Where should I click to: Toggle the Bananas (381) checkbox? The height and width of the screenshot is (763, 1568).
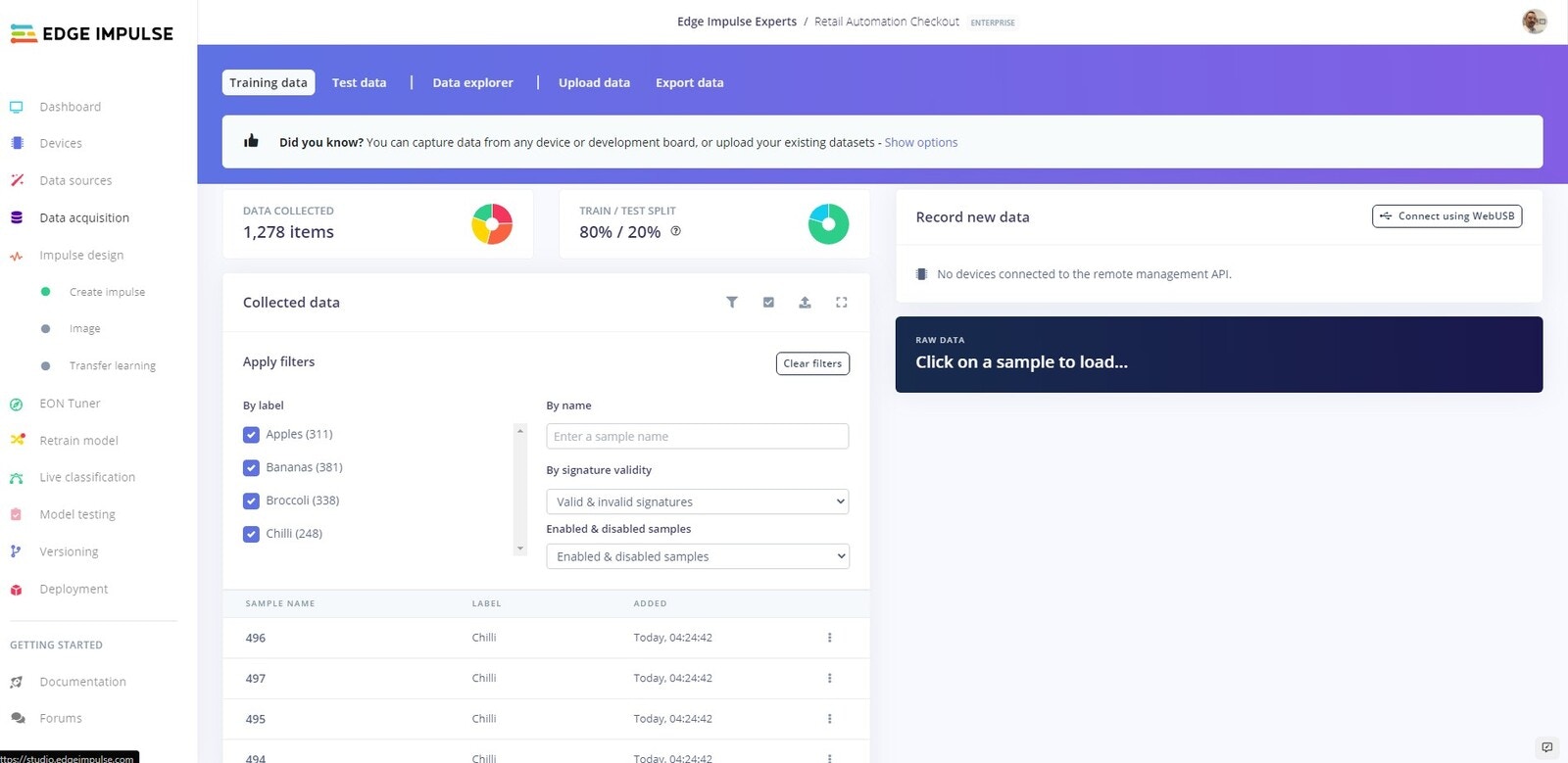point(251,467)
